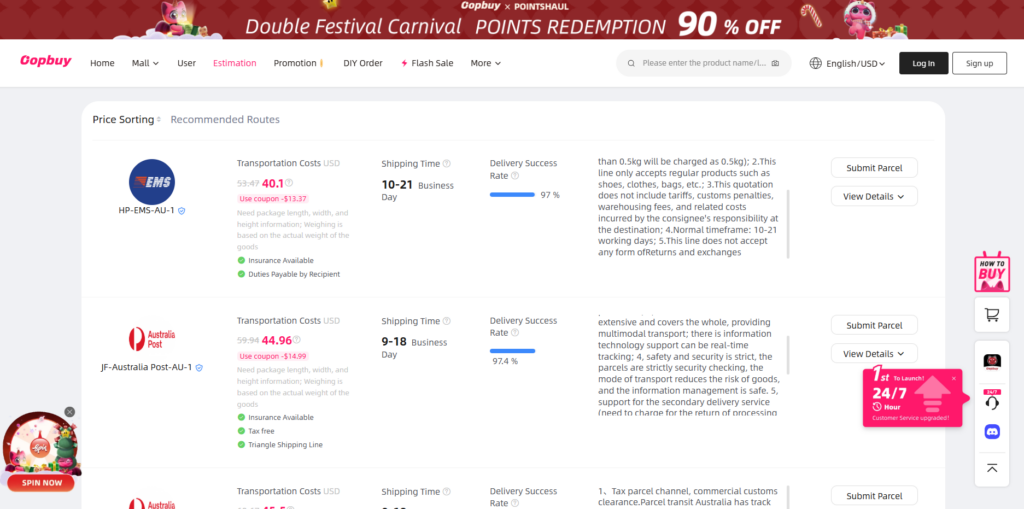Close the 24/7 customer service popup
This screenshot has height=509, width=1024.
click(954, 379)
